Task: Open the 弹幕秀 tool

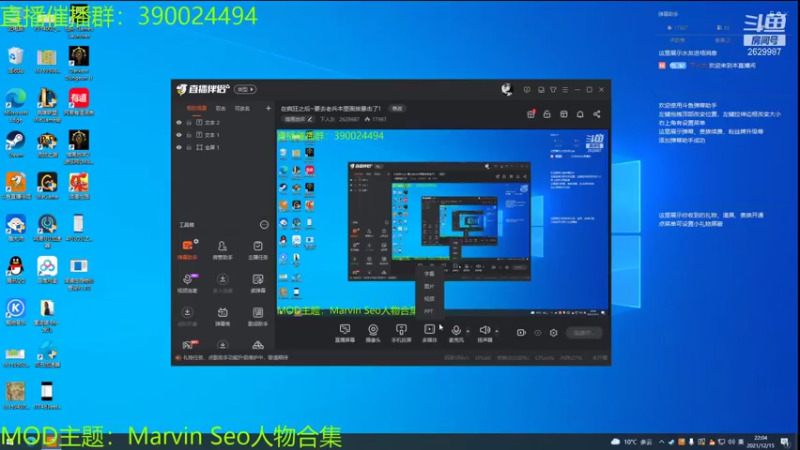Action: click(222, 316)
